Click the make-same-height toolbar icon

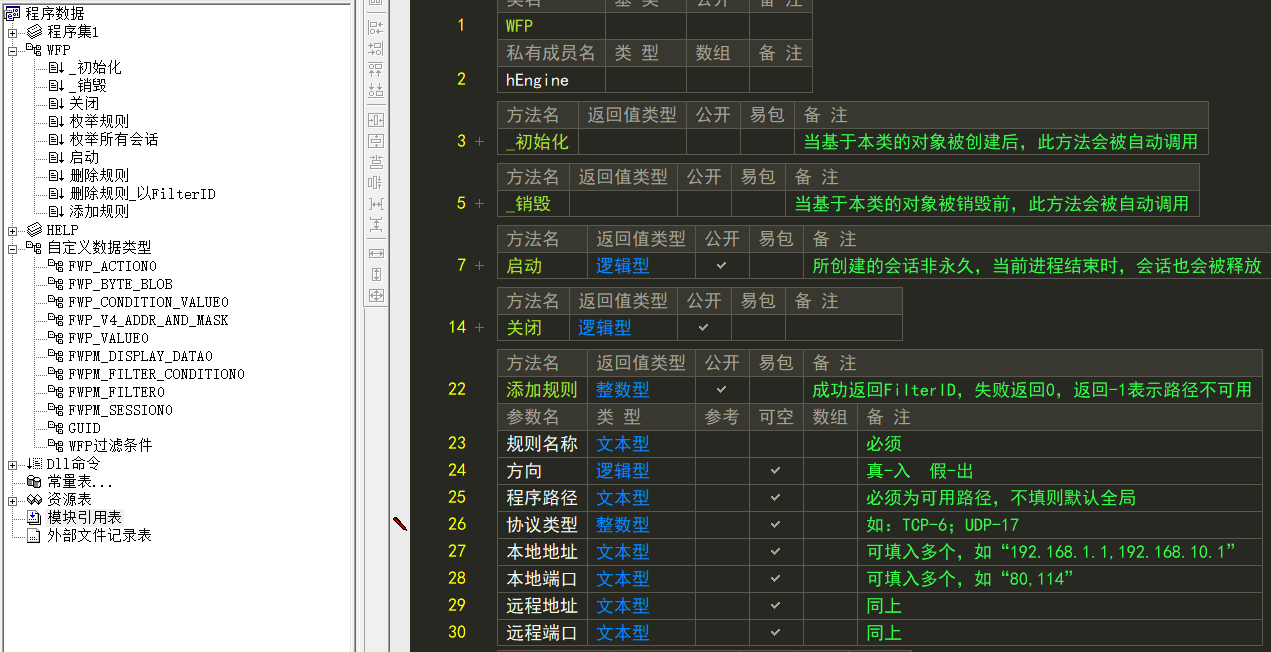click(376, 274)
